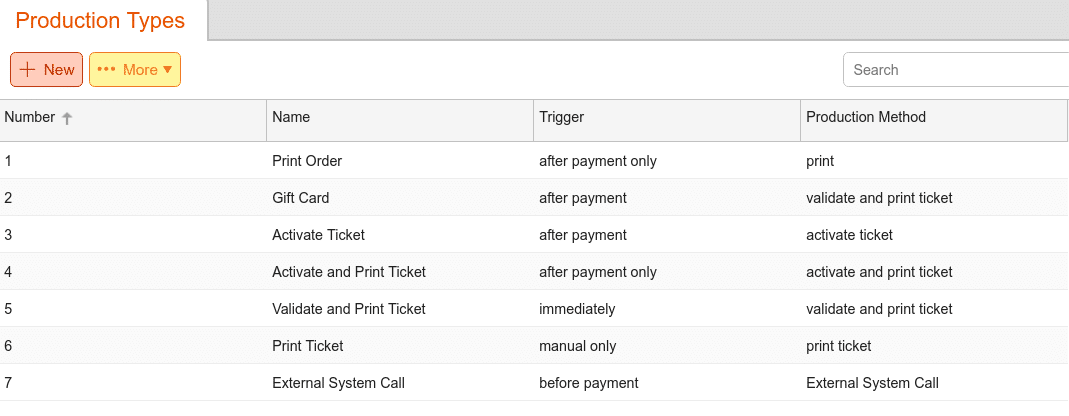Screen dimensions: 1069x416
Task: Expand the More dropdown arrow
Action: [x=168, y=70]
